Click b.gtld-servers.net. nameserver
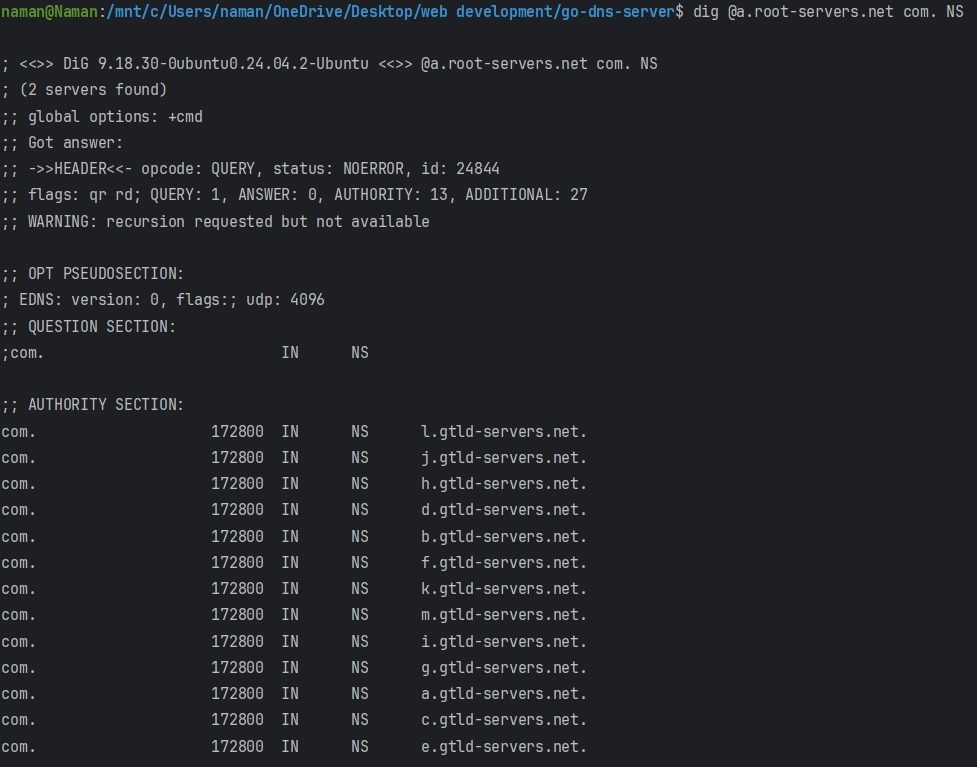Screen dimensions: 977x767 tap(504, 536)
